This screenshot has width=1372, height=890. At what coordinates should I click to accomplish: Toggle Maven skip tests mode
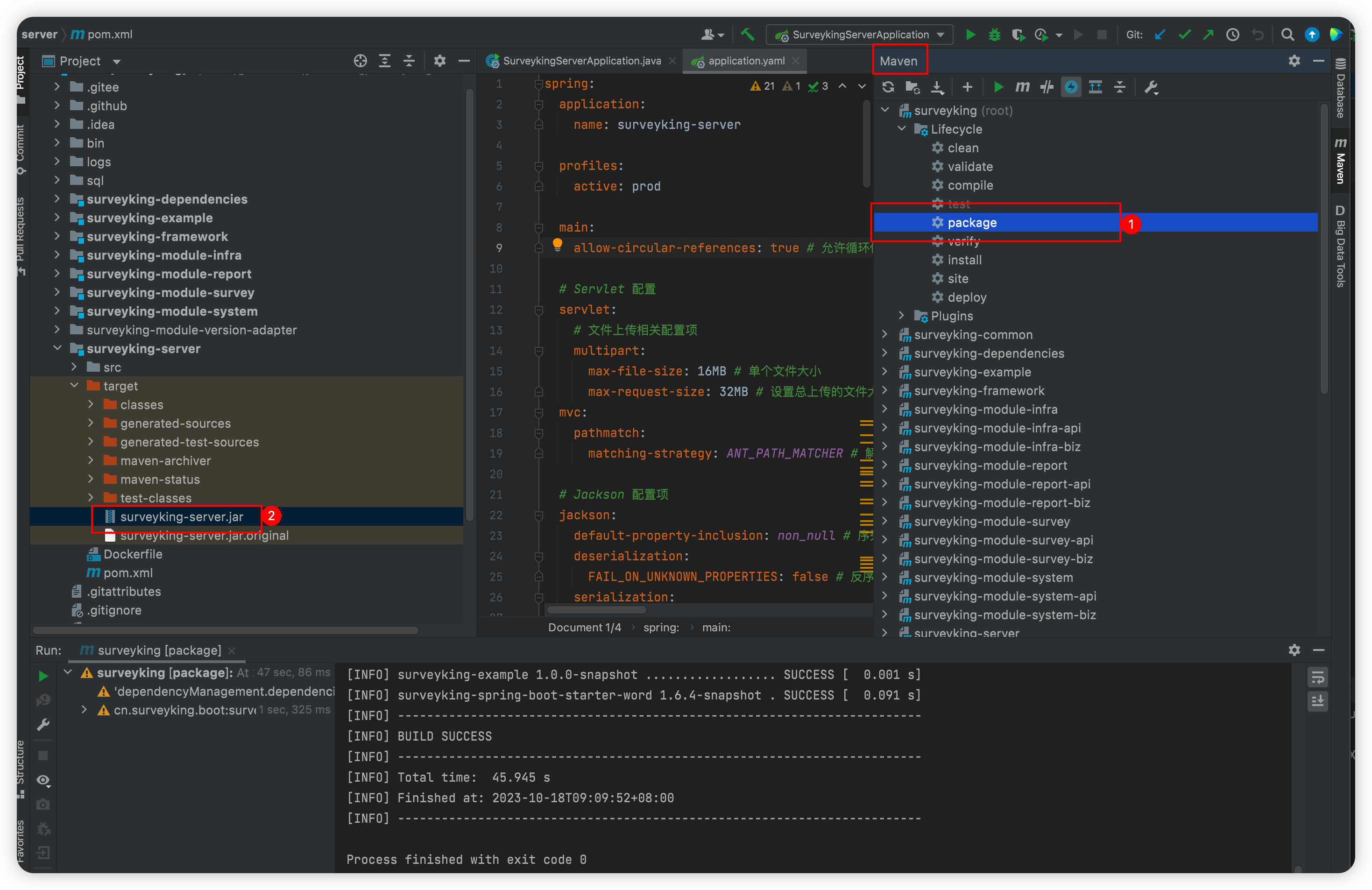(x=1070, y=87)
